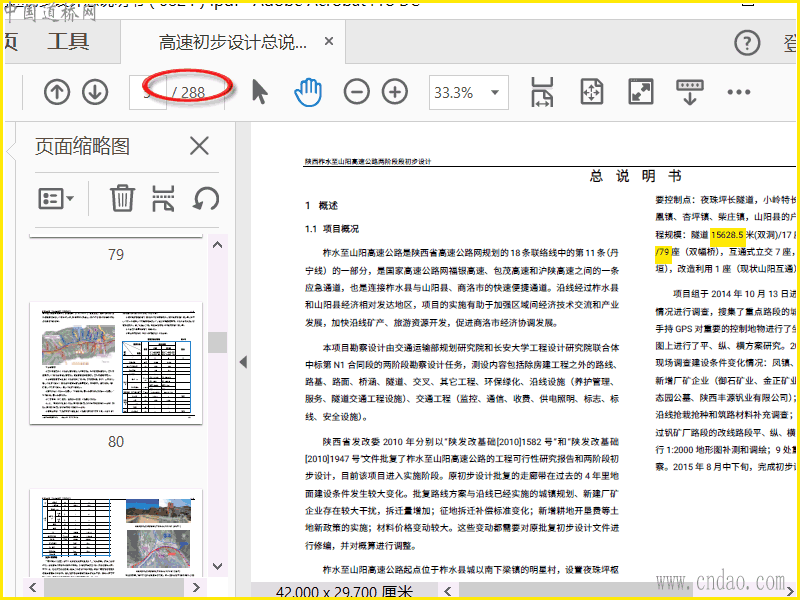Image resolution: width=800 pixels, height=600 pixels.
Task: Click the fit one full page icon
Action: point(591,92)
